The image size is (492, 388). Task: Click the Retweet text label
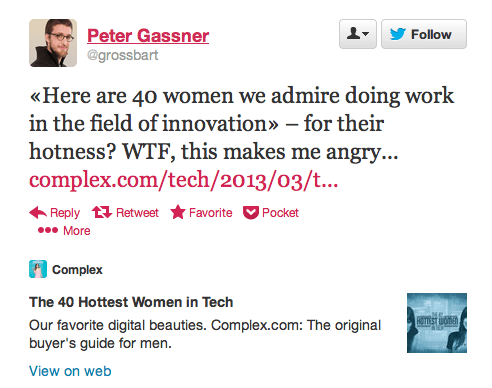[137, 213]
